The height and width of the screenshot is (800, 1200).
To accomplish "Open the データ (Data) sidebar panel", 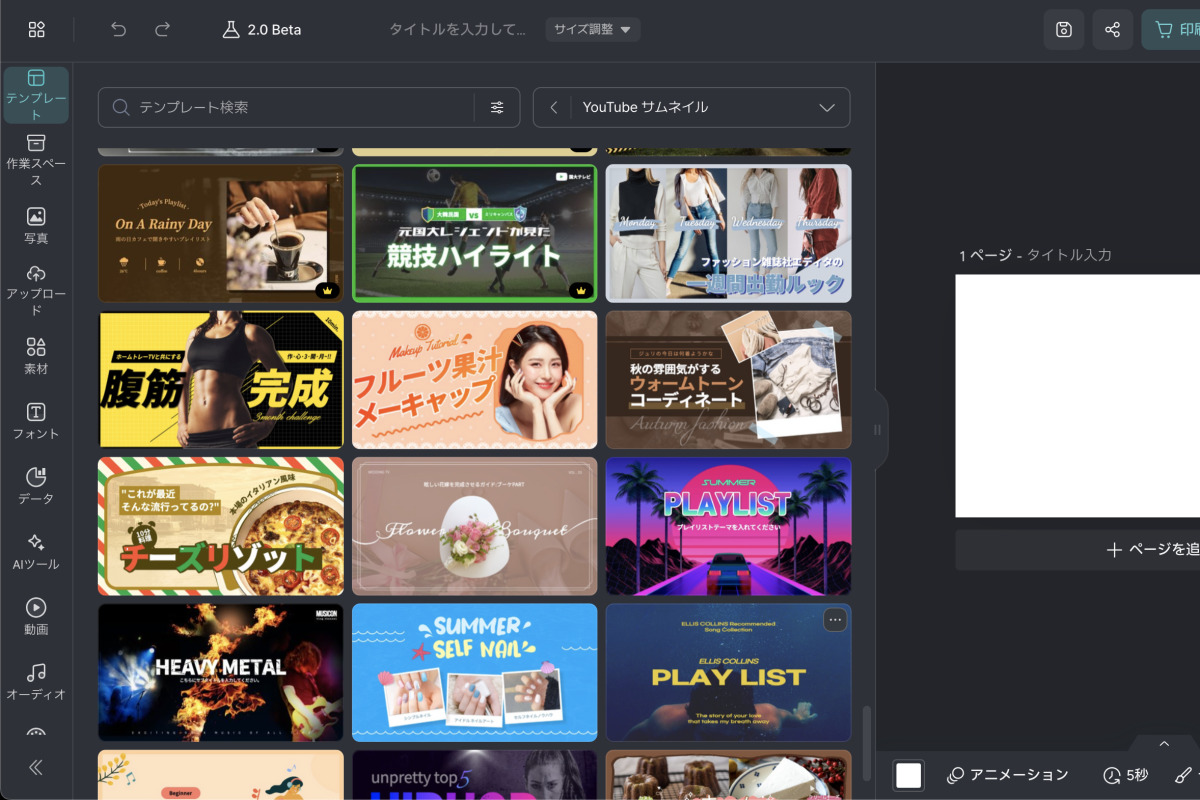I will coord(35,482).
